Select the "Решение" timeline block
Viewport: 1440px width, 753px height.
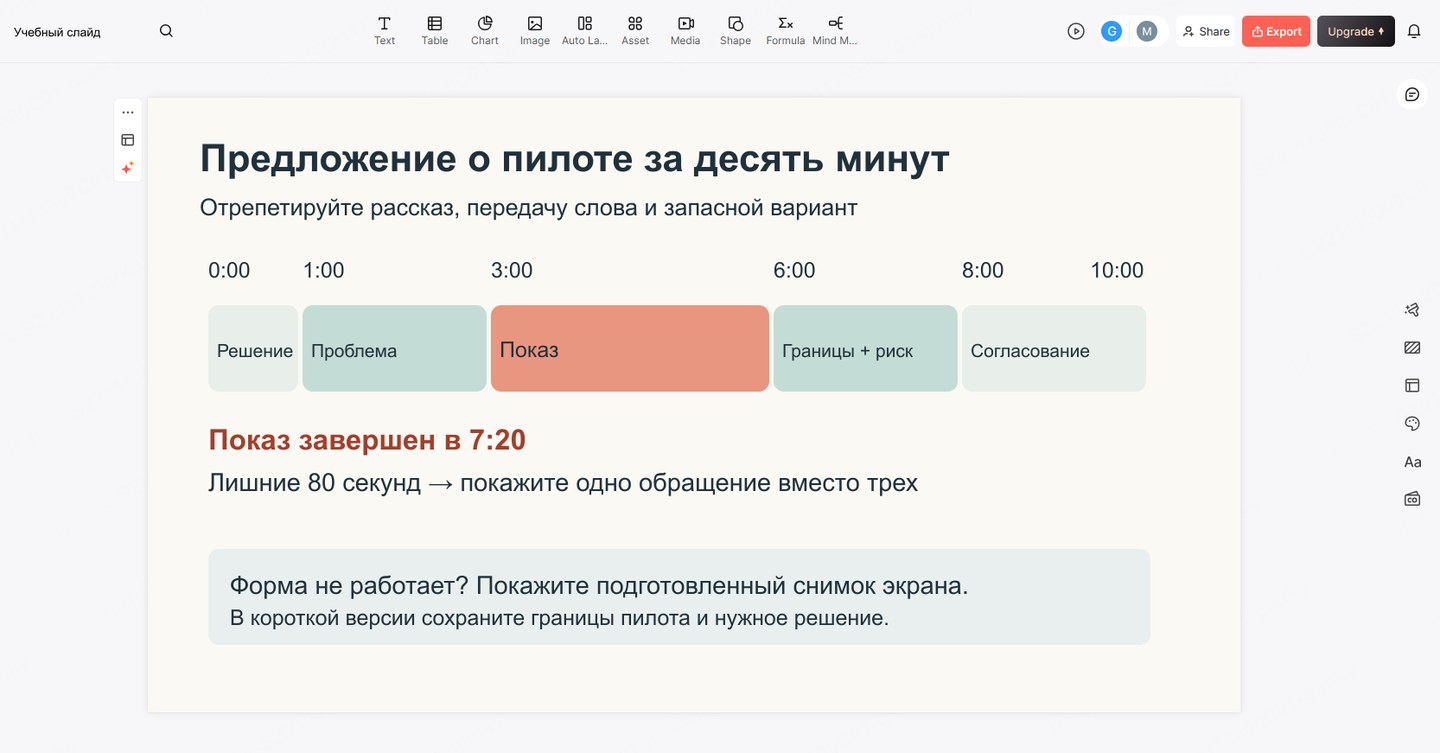[x=253, y=348]
